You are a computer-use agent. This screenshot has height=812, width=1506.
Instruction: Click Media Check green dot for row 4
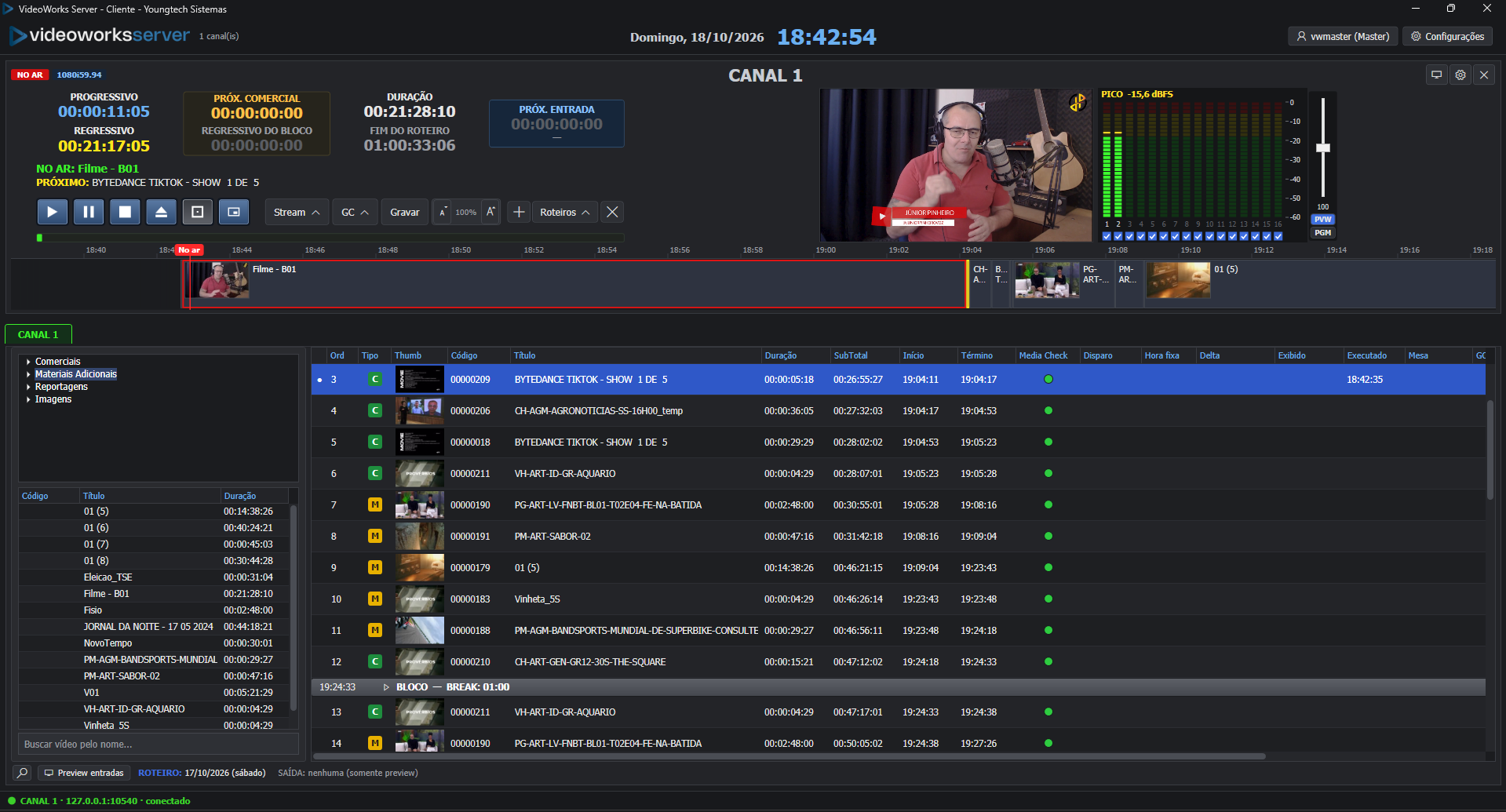tap(1048, 410)
